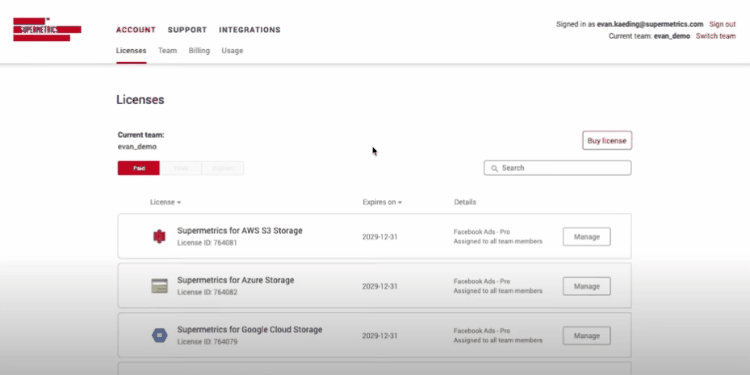Click the AWS S3 row expiry date 2029-12-31
Screen dimensions: 750x375
380,237
